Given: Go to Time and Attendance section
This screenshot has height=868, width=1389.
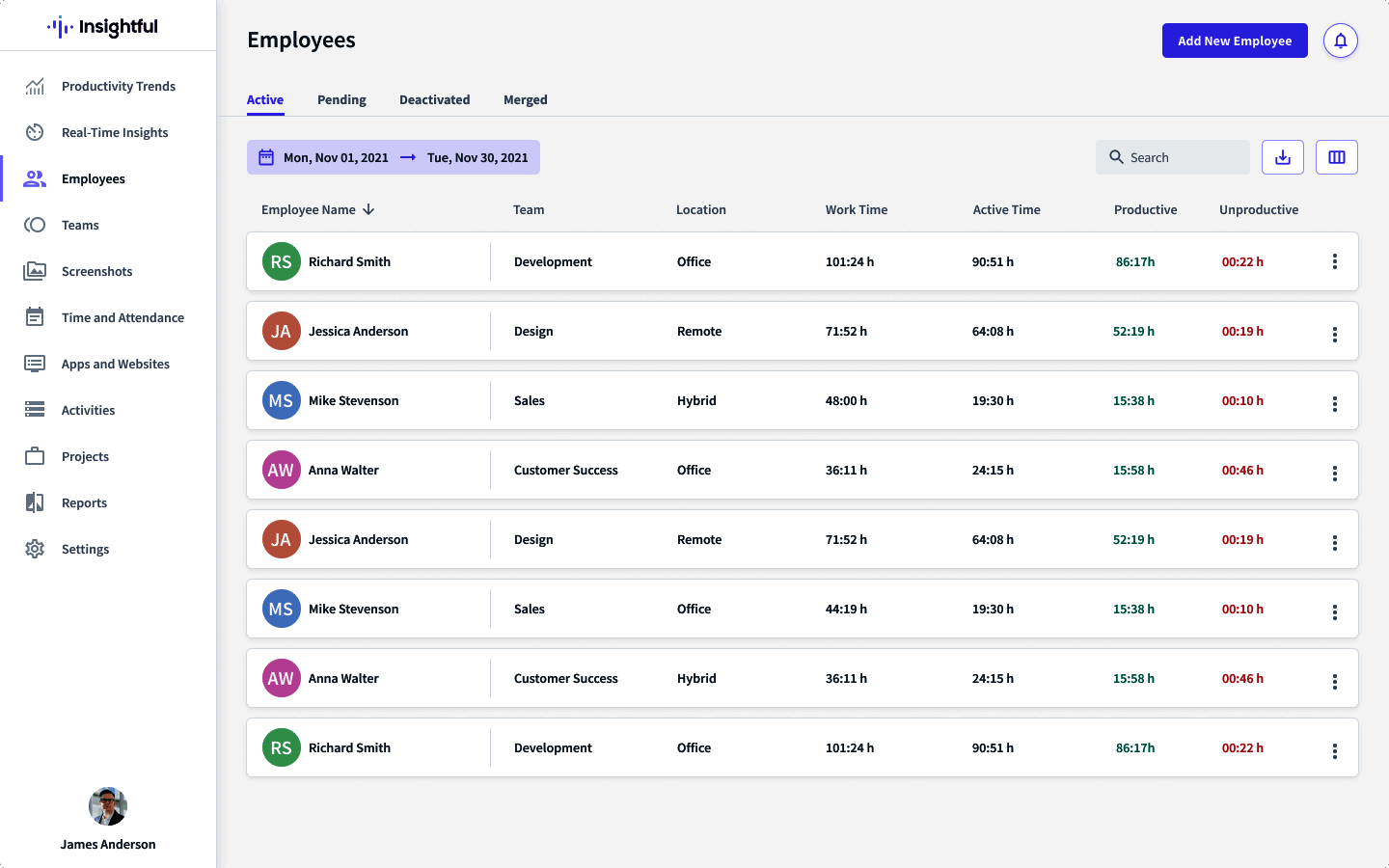Looking at the screenshot, I should [122, 318].
